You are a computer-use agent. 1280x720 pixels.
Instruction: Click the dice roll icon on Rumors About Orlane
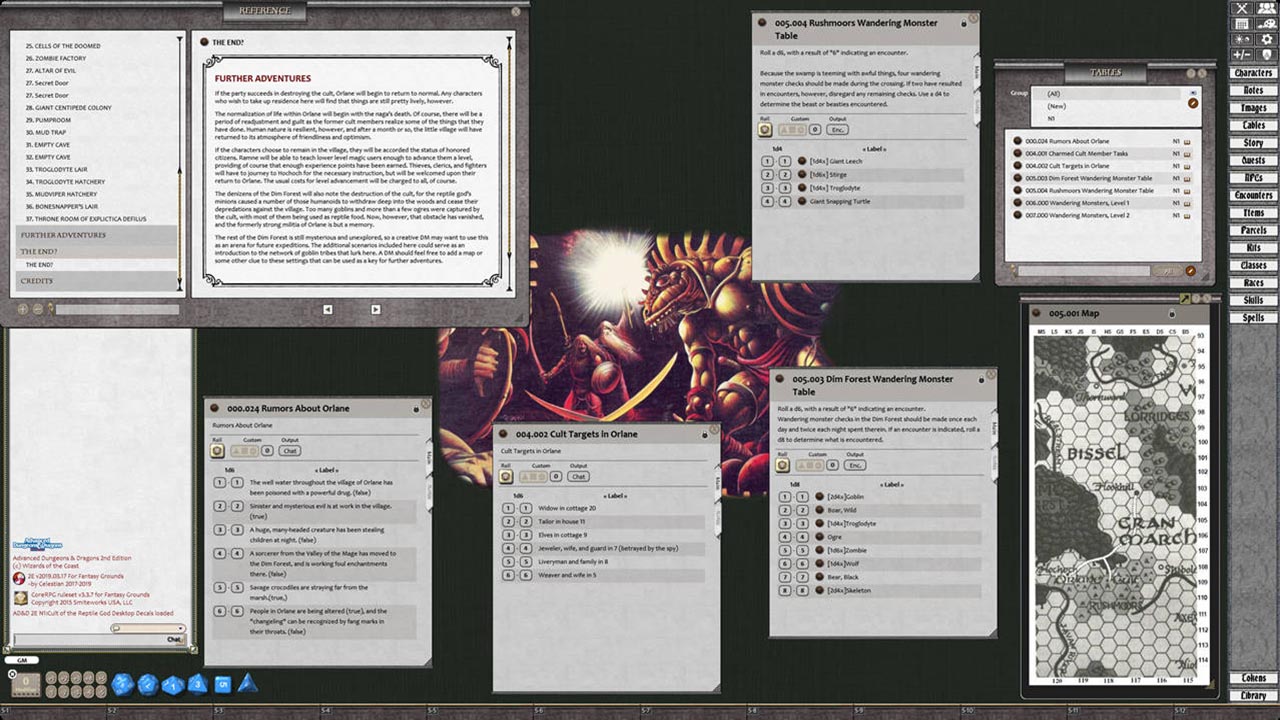coord(216,450)
